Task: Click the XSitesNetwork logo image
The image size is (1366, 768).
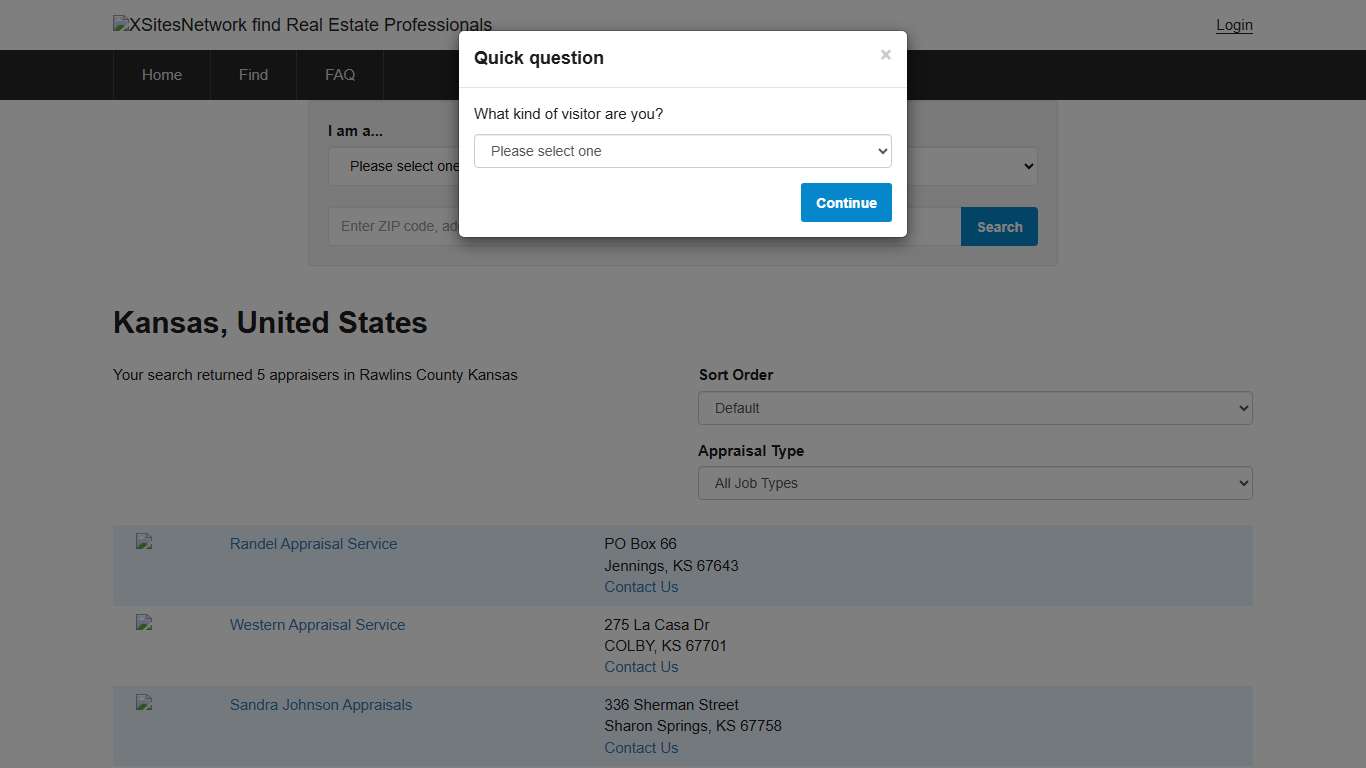Action: coord(302,25)
